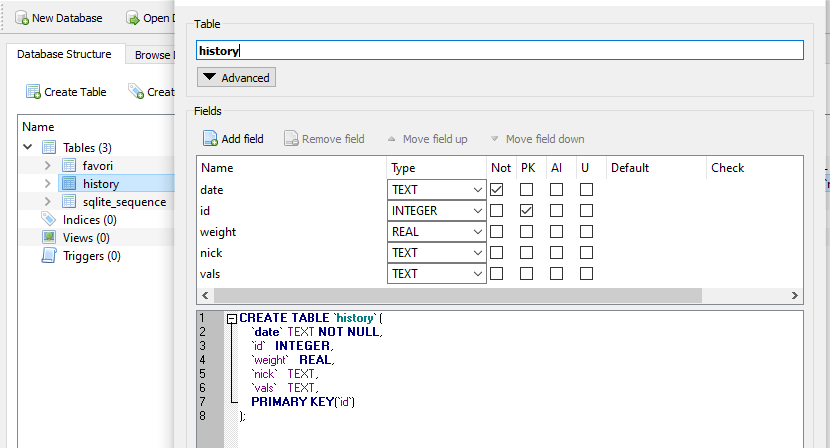830x448 pixels.
Task: Expand the favori table node
Action: pyautogui.click(x=48, y=165)
